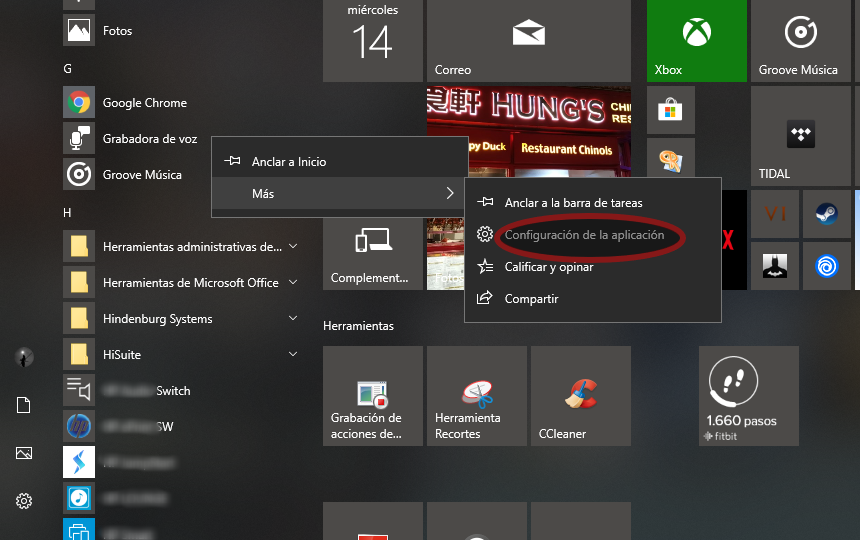This screenshot has width=860, height=540.
Task: Open the paint-brush app tile below the Store tile
Action: (x=670, y=157)
